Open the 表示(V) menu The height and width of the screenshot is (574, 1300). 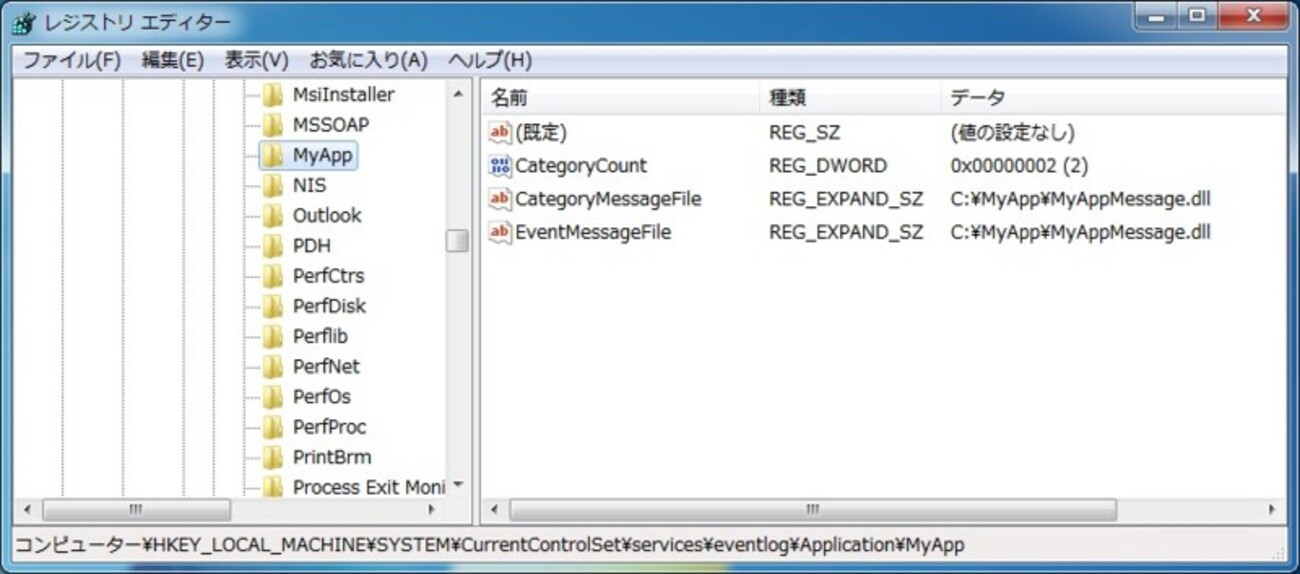click(x=256, y=61)
